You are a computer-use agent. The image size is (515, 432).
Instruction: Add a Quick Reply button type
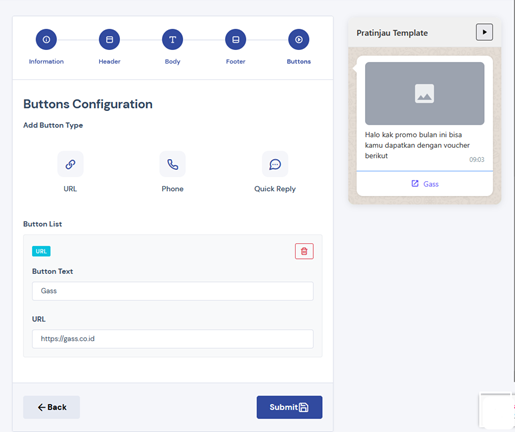pyautogui.click(x=275, y=164)
